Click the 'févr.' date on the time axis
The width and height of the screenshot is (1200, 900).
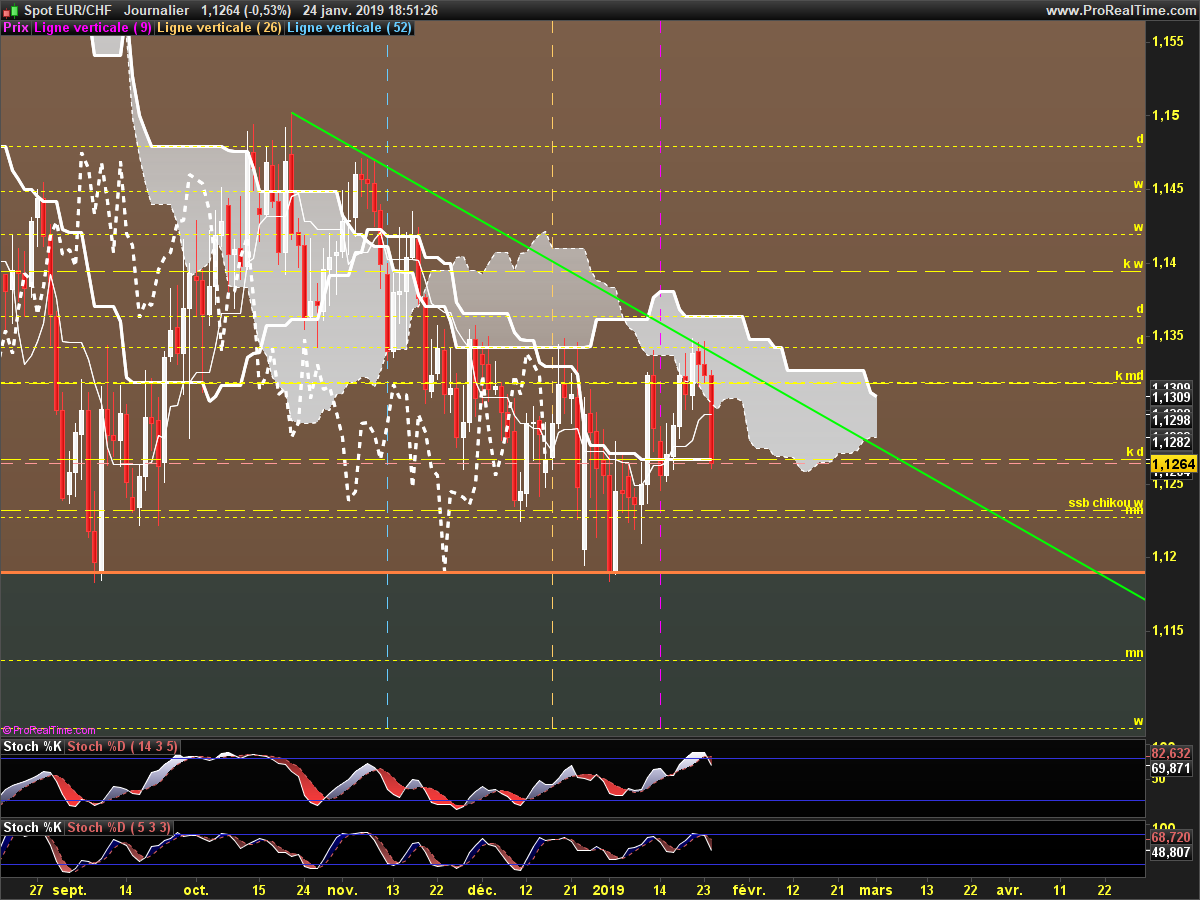748,889
